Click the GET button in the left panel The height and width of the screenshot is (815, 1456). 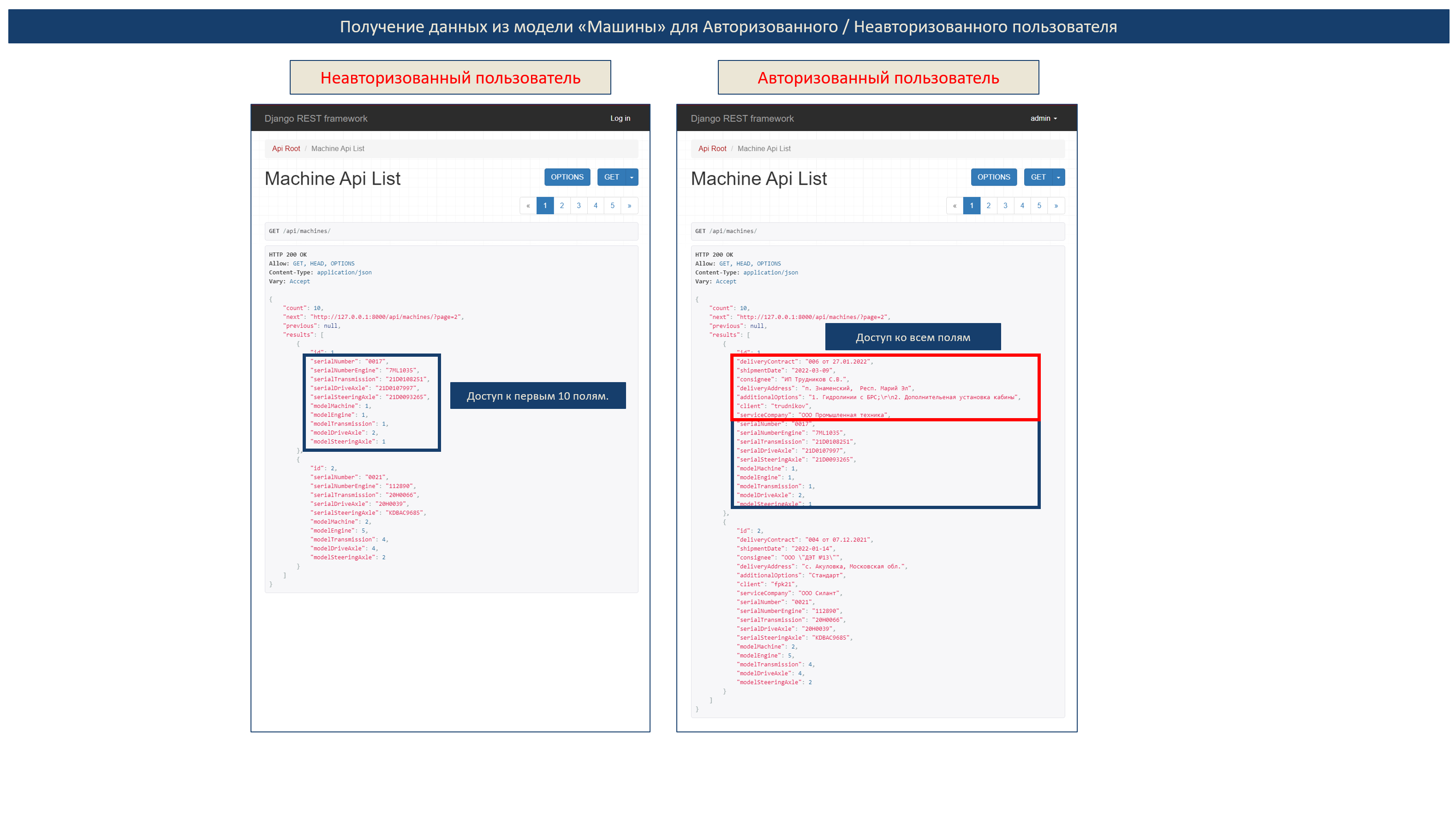click(x=612, y=177)
